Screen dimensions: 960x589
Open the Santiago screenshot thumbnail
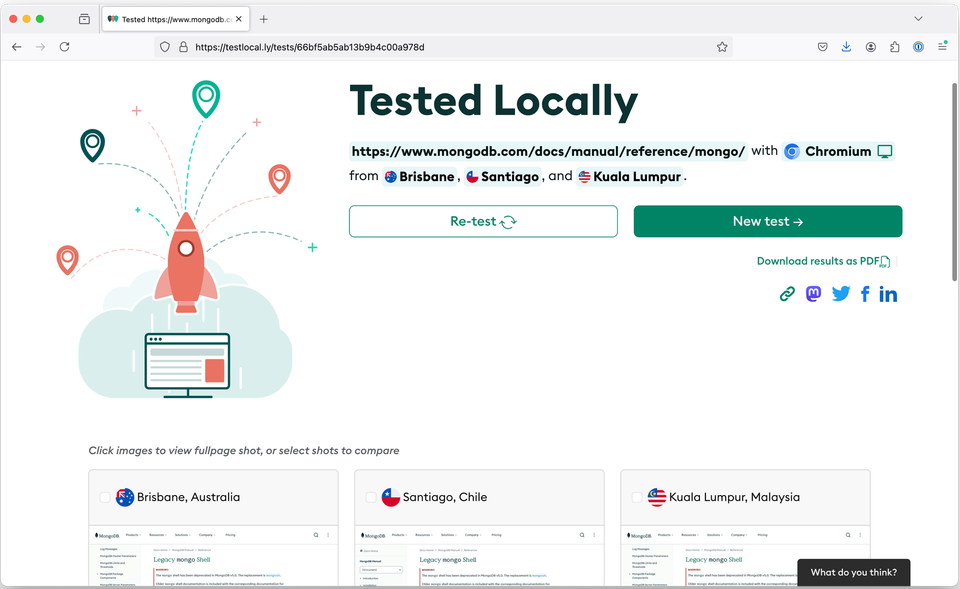(x=479, y=557)
